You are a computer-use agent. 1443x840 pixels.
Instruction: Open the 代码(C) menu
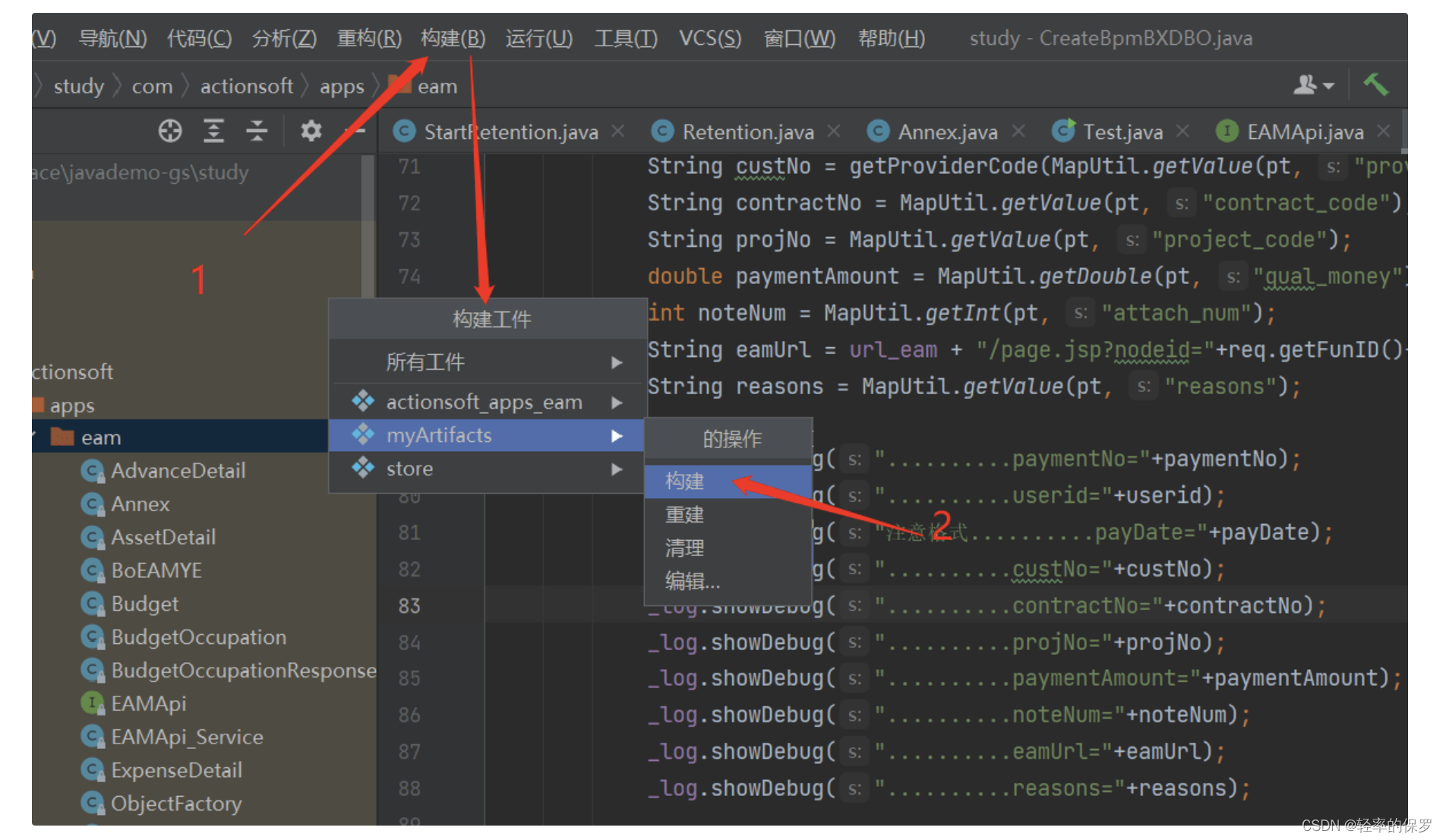[199, 38]
